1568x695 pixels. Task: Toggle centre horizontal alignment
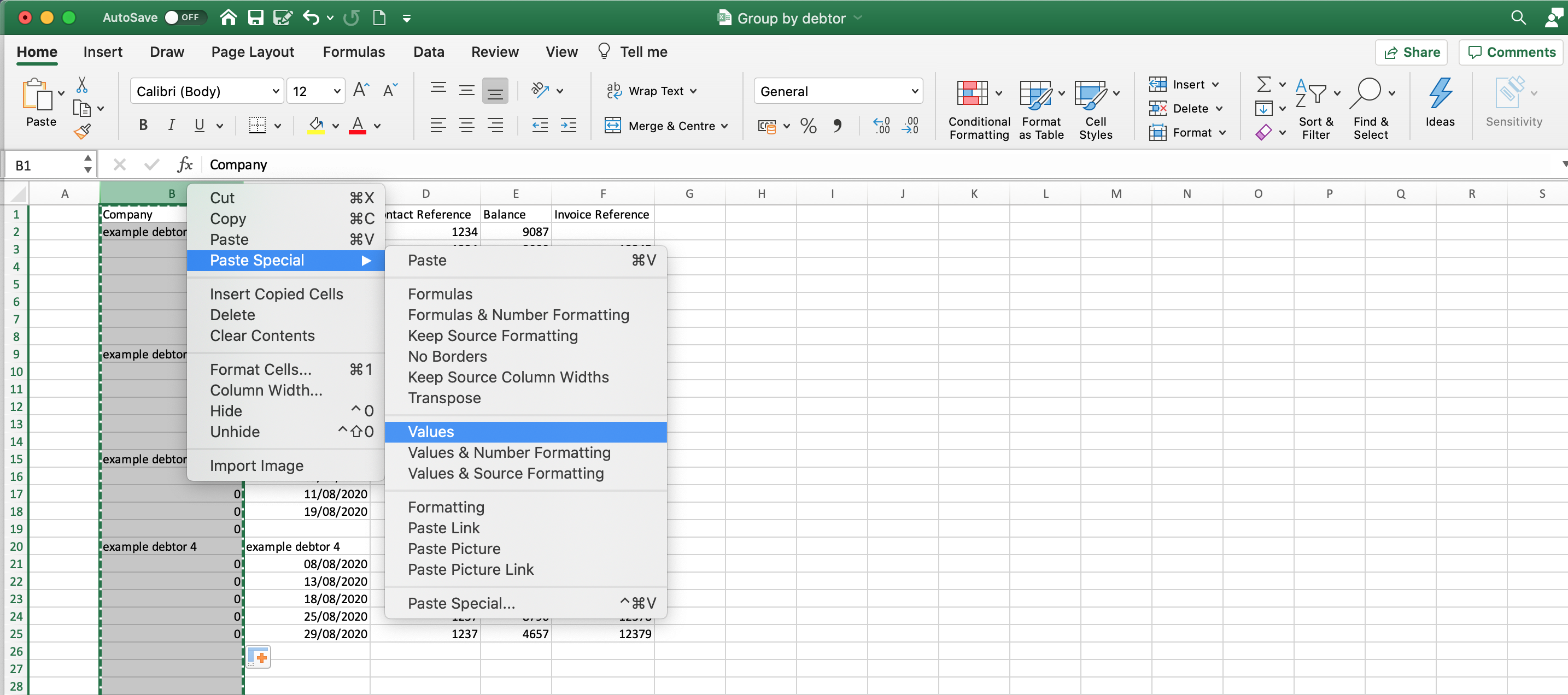click(x=466, y=126)
